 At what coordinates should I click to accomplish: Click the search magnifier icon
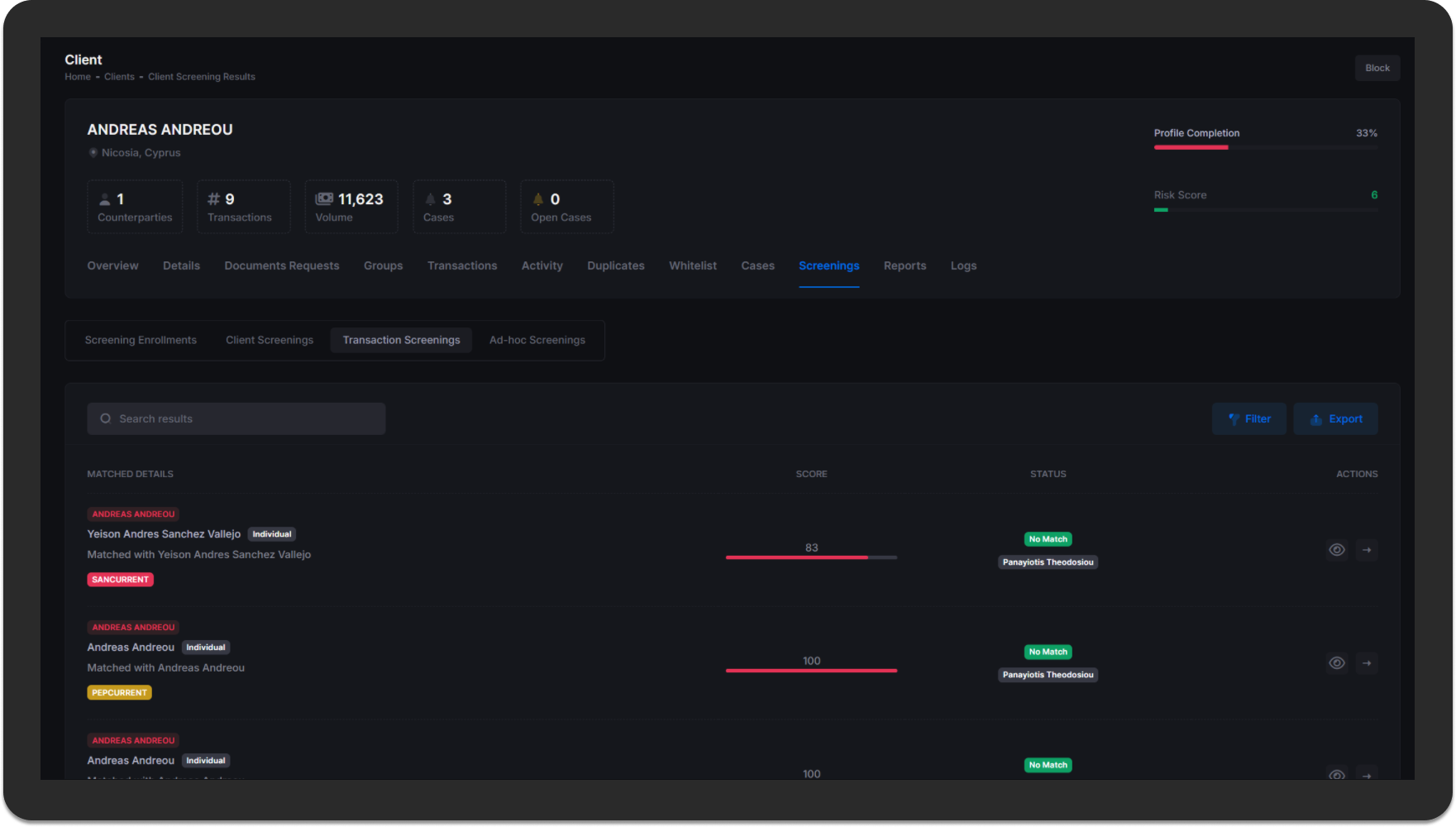(106, 419)
